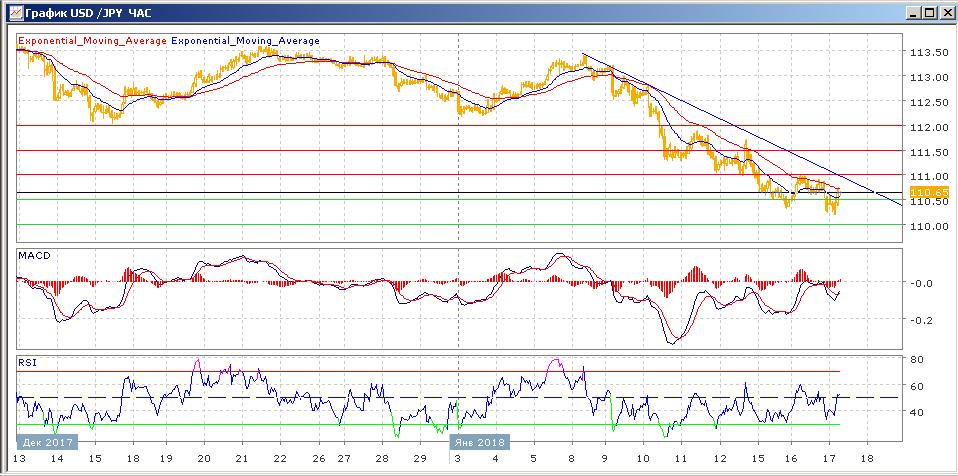Click the 113.50 price axis label
The image size is (958, 476).
929,53
